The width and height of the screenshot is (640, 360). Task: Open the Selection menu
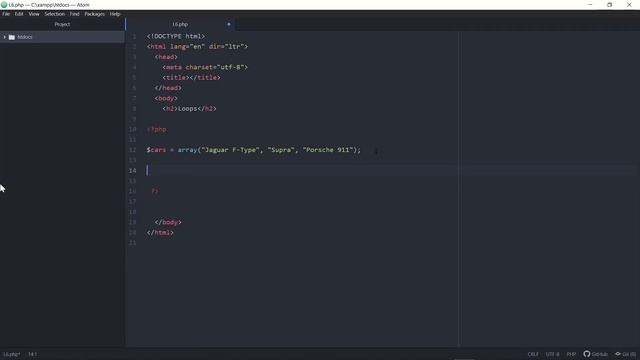pos(55,14)
